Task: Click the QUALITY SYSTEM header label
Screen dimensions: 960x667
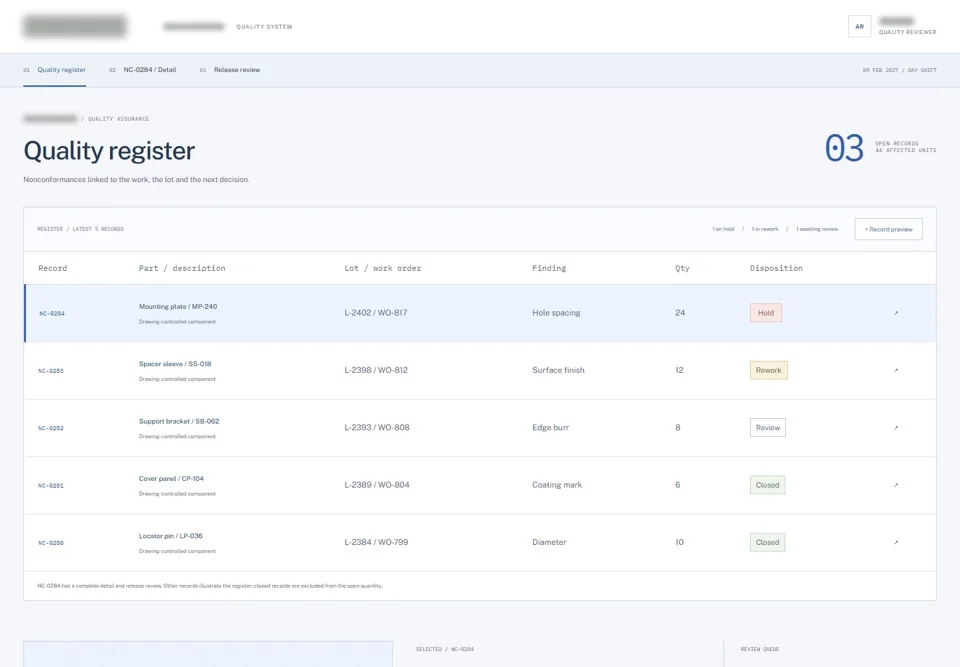Action: (x=264, y=27)
